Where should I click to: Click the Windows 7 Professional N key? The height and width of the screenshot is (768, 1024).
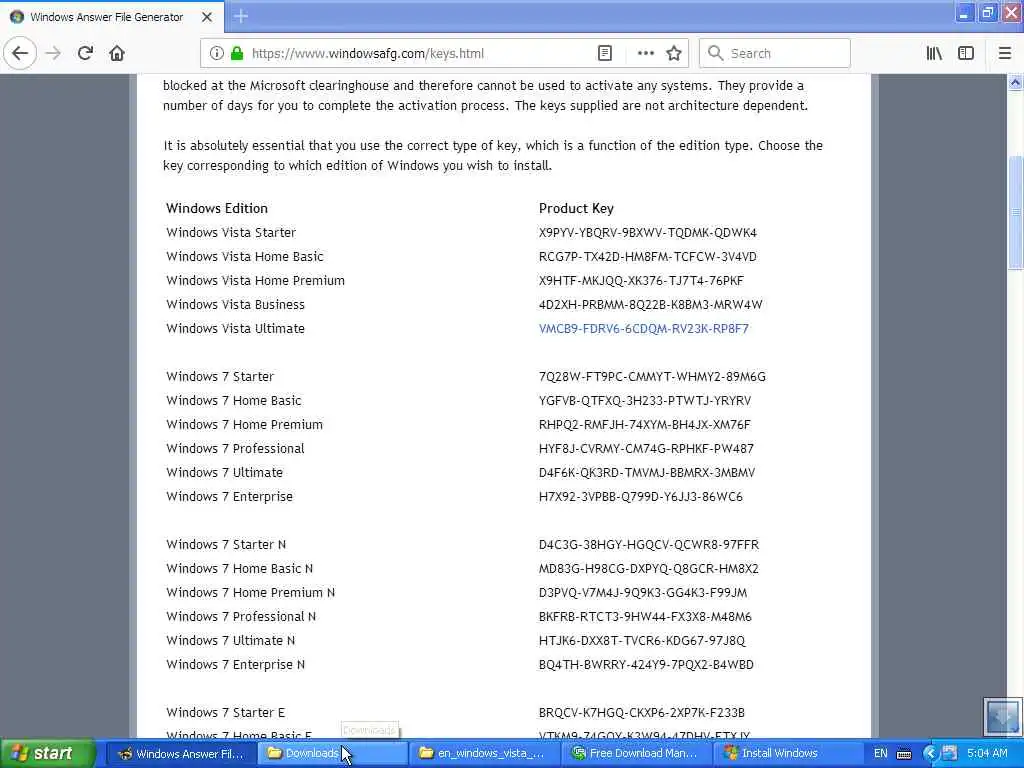click(x=645, y=616)
